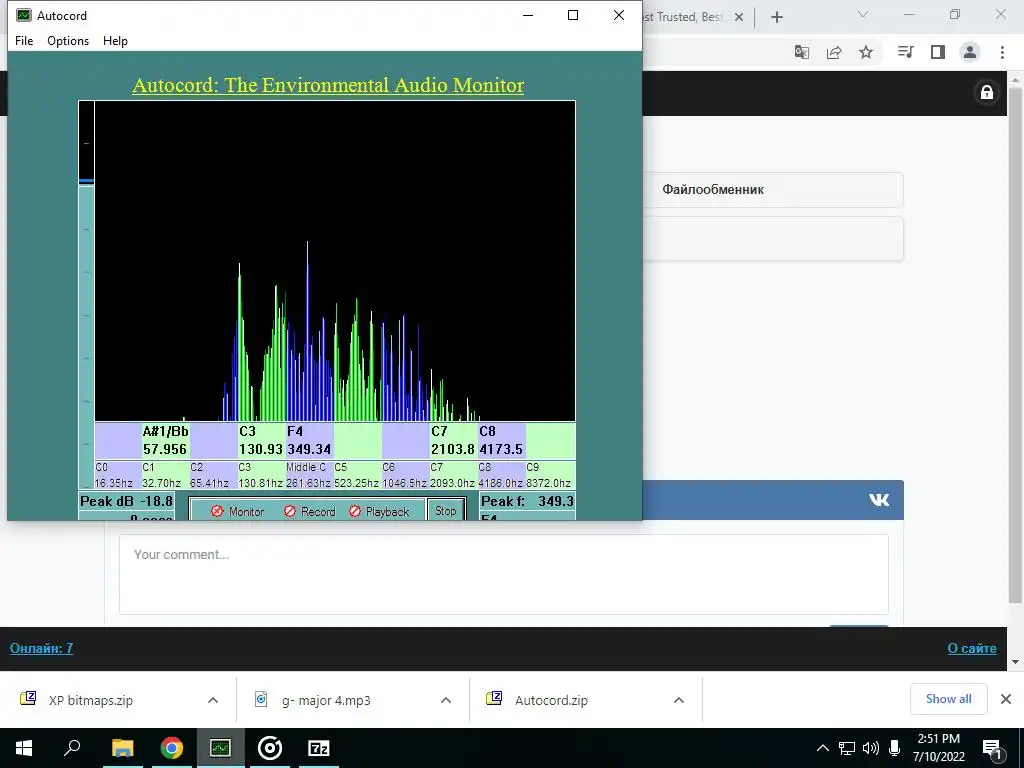Click the F4 349.34 note cell

point(310,440)
